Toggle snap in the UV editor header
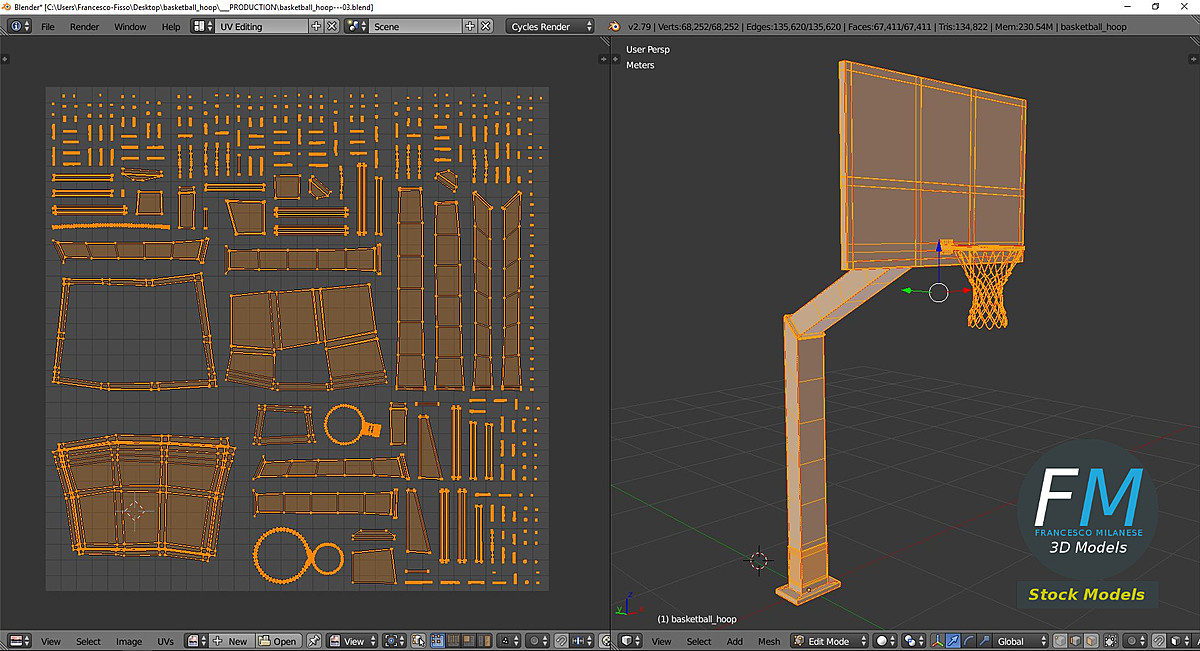This screenshot has width=1200, height=651. click(x=563, y=641)
